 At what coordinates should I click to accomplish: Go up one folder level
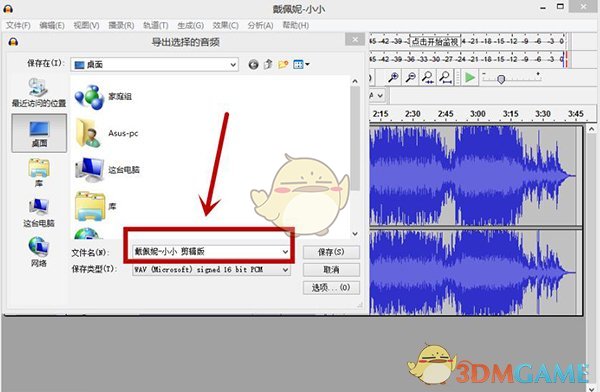pyautogui.click(x=268, y=64)
